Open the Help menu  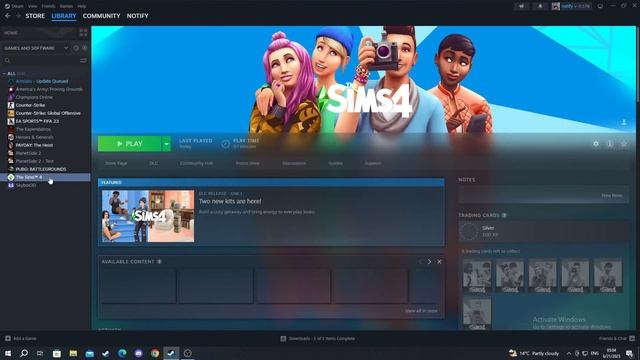[82, 6]
